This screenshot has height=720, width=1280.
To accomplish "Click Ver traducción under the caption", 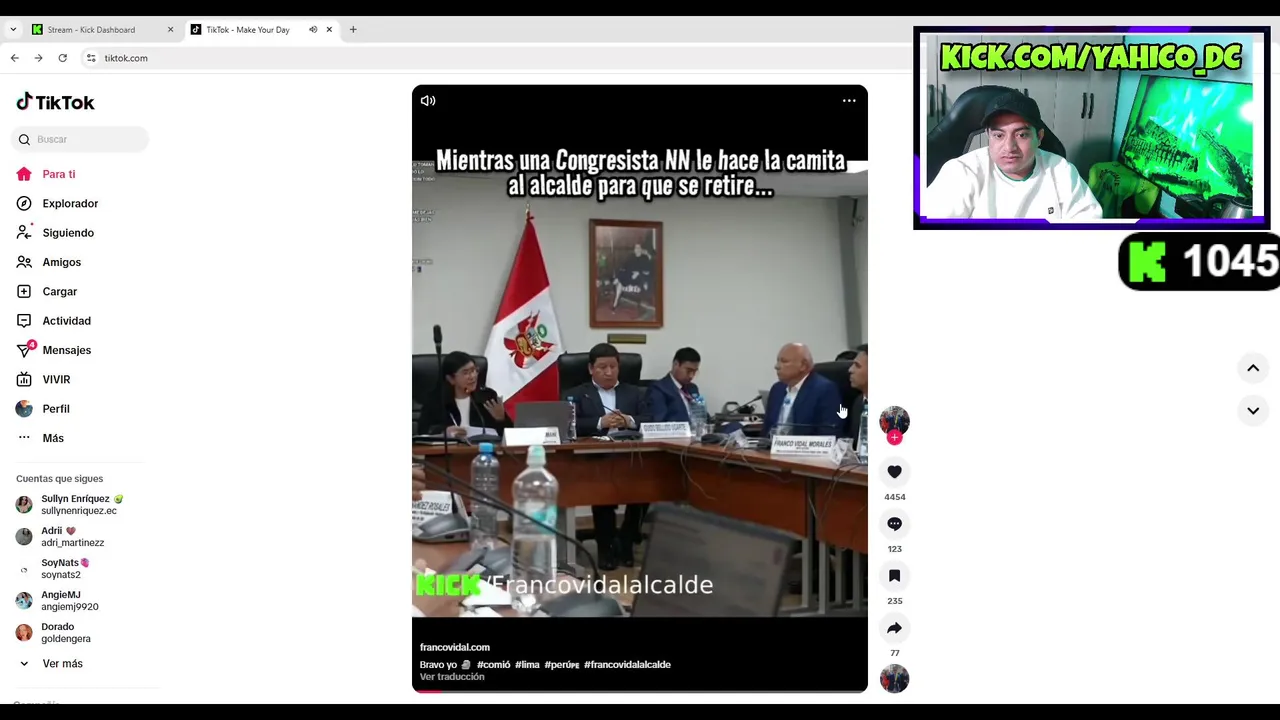I will [452, 677].
